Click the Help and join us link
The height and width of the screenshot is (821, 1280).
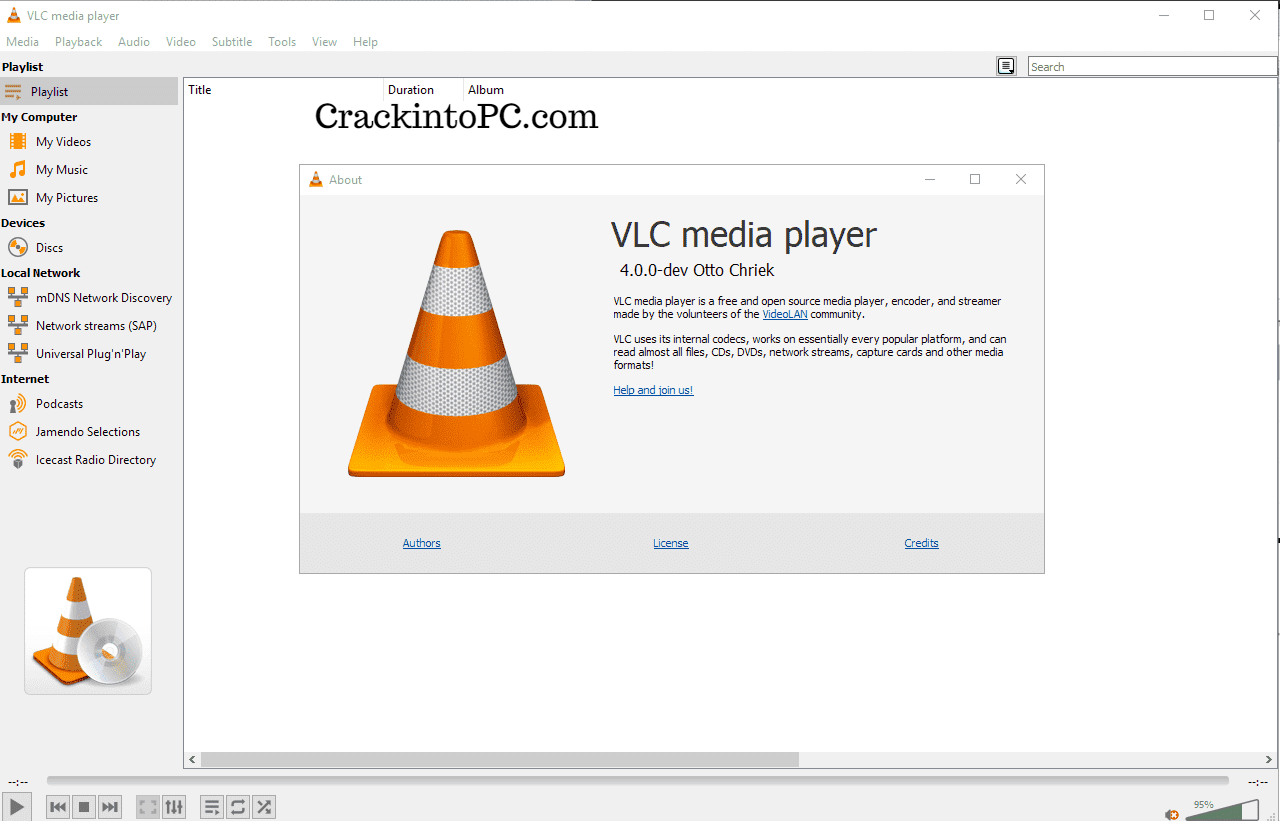[653, 390]
